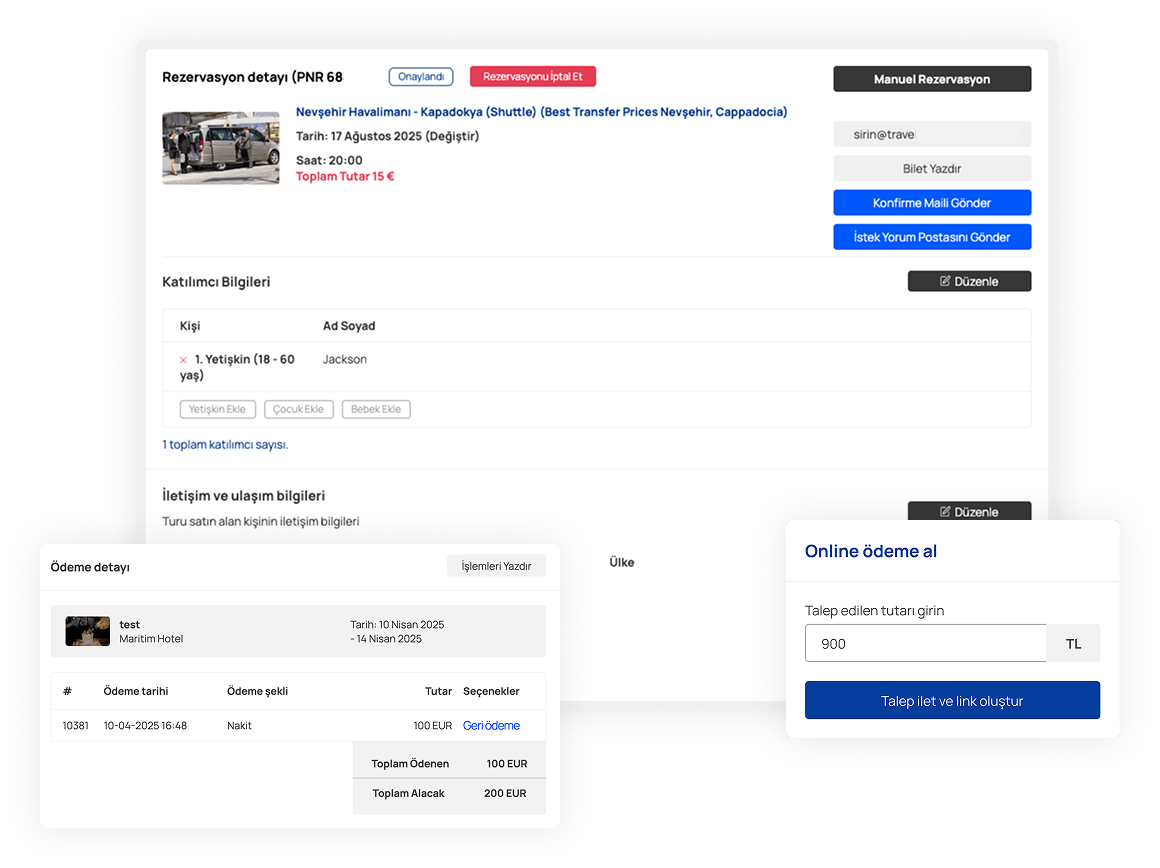Click İstek Yorum Postasını Gönder button
The image size is (1160, 868).
pos(931,237)
